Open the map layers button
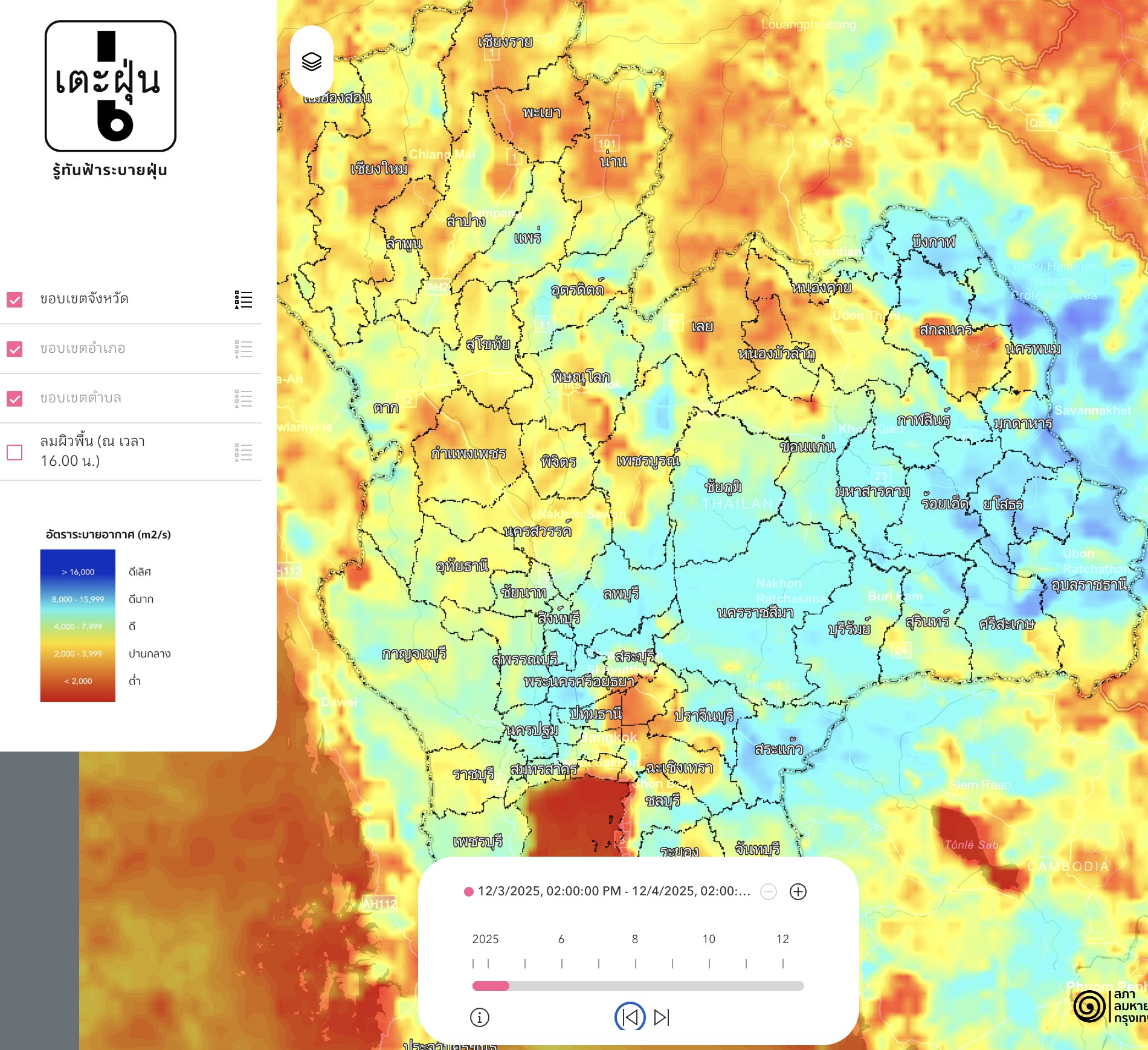The image size is (1148, 1050). click(x=312, y=62)
